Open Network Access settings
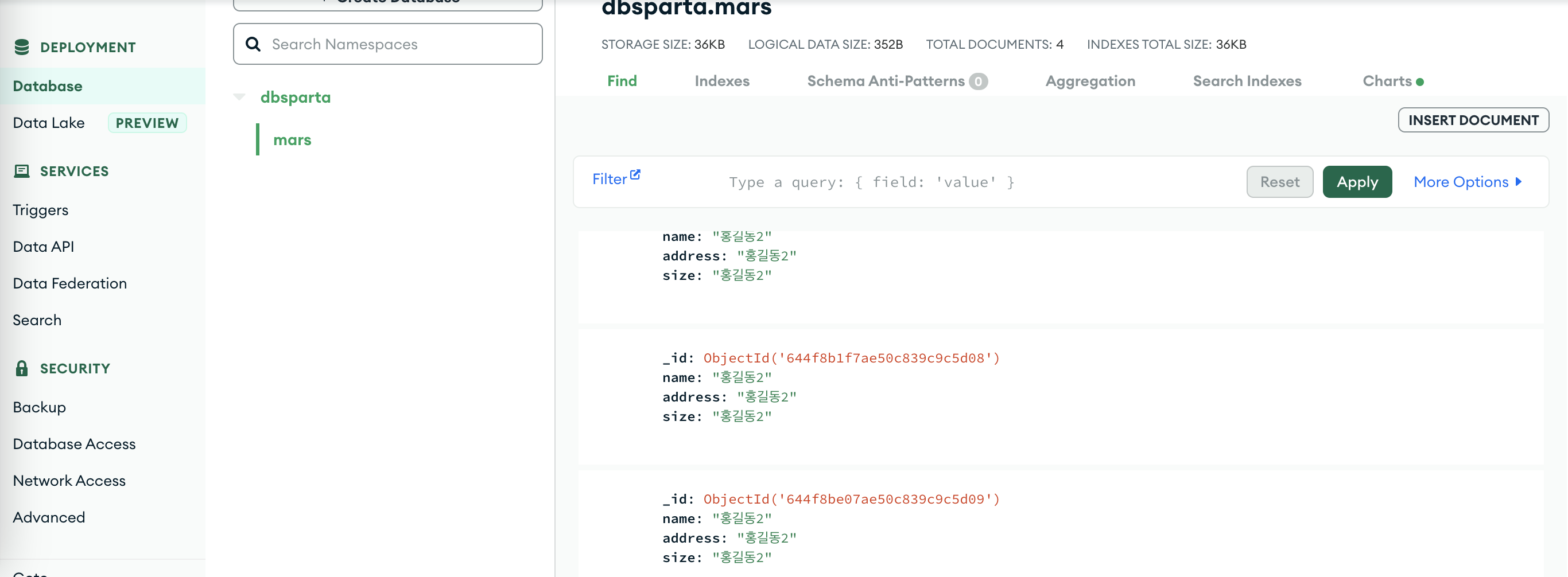This screenshot has height=577, width=1568. (69, 480)
